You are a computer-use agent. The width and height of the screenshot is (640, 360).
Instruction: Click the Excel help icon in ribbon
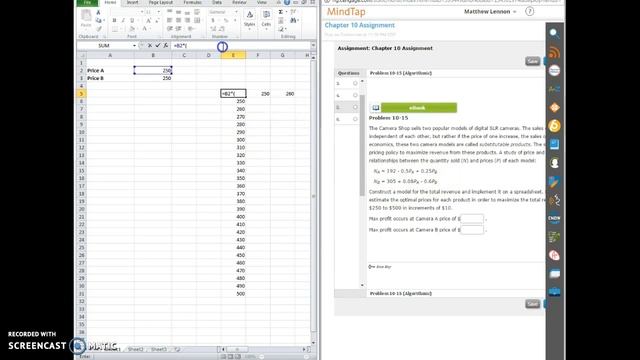[287, 2]
